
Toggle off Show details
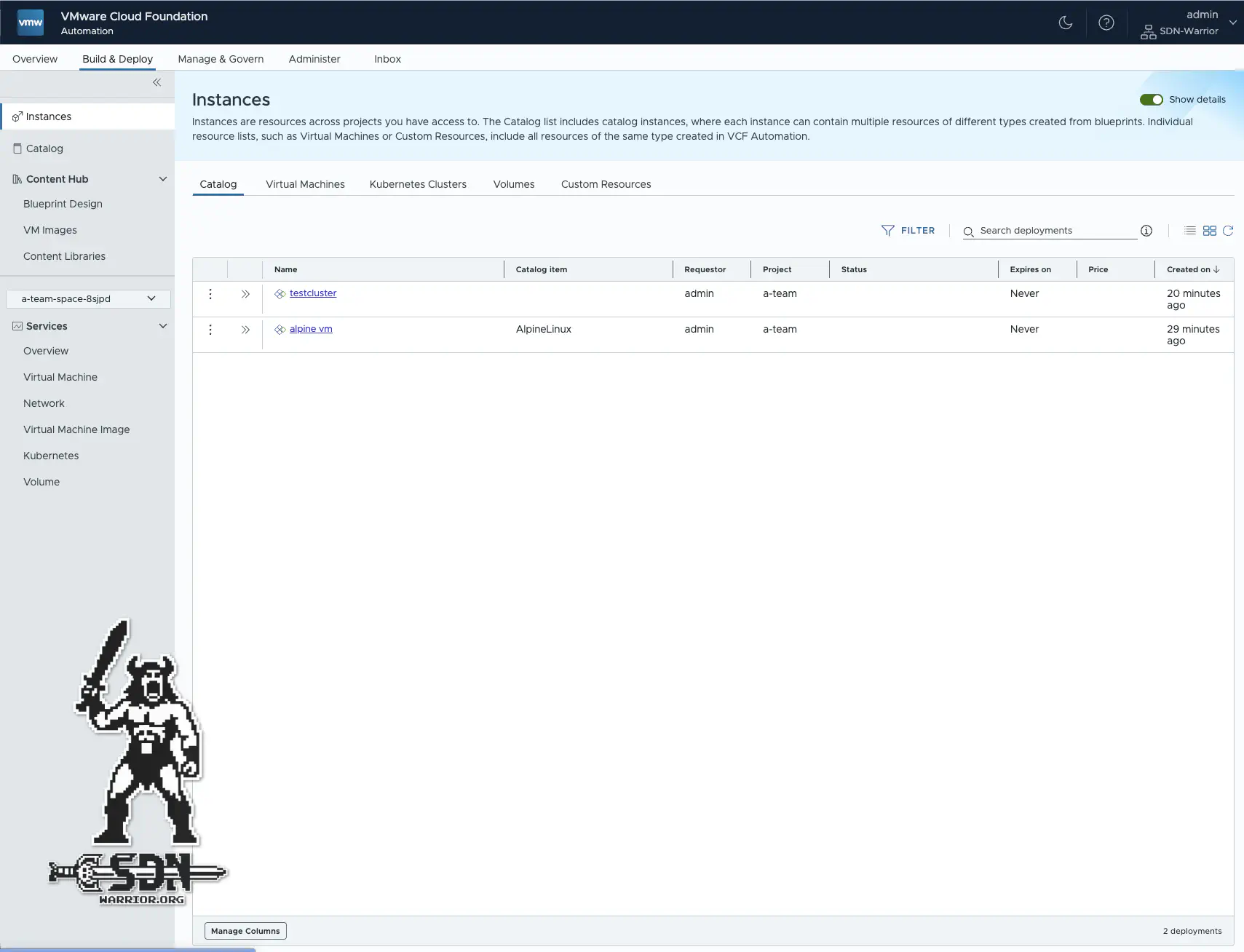tap(1152, 99)
